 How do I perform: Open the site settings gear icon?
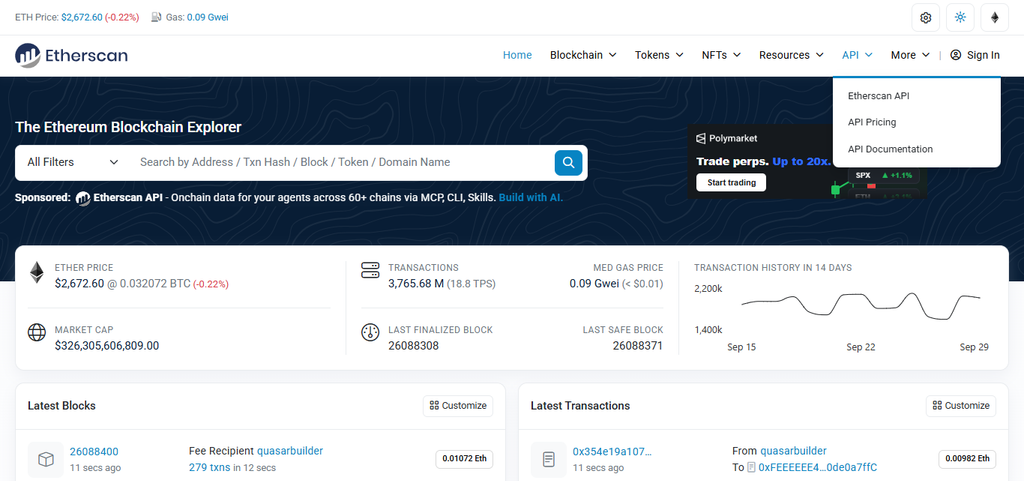point(925,18)
